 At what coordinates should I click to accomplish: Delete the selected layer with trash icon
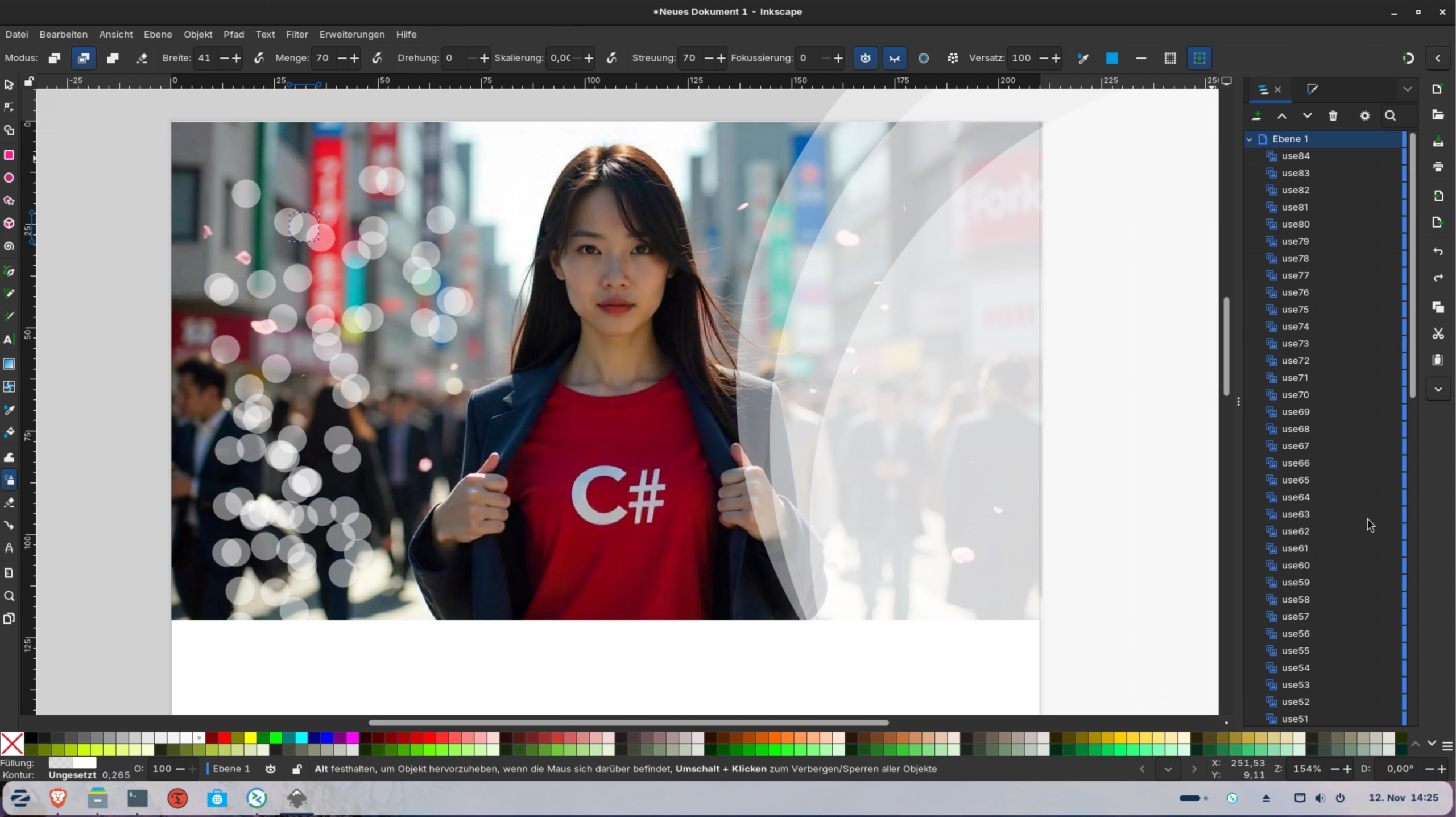coord(1333,116)
